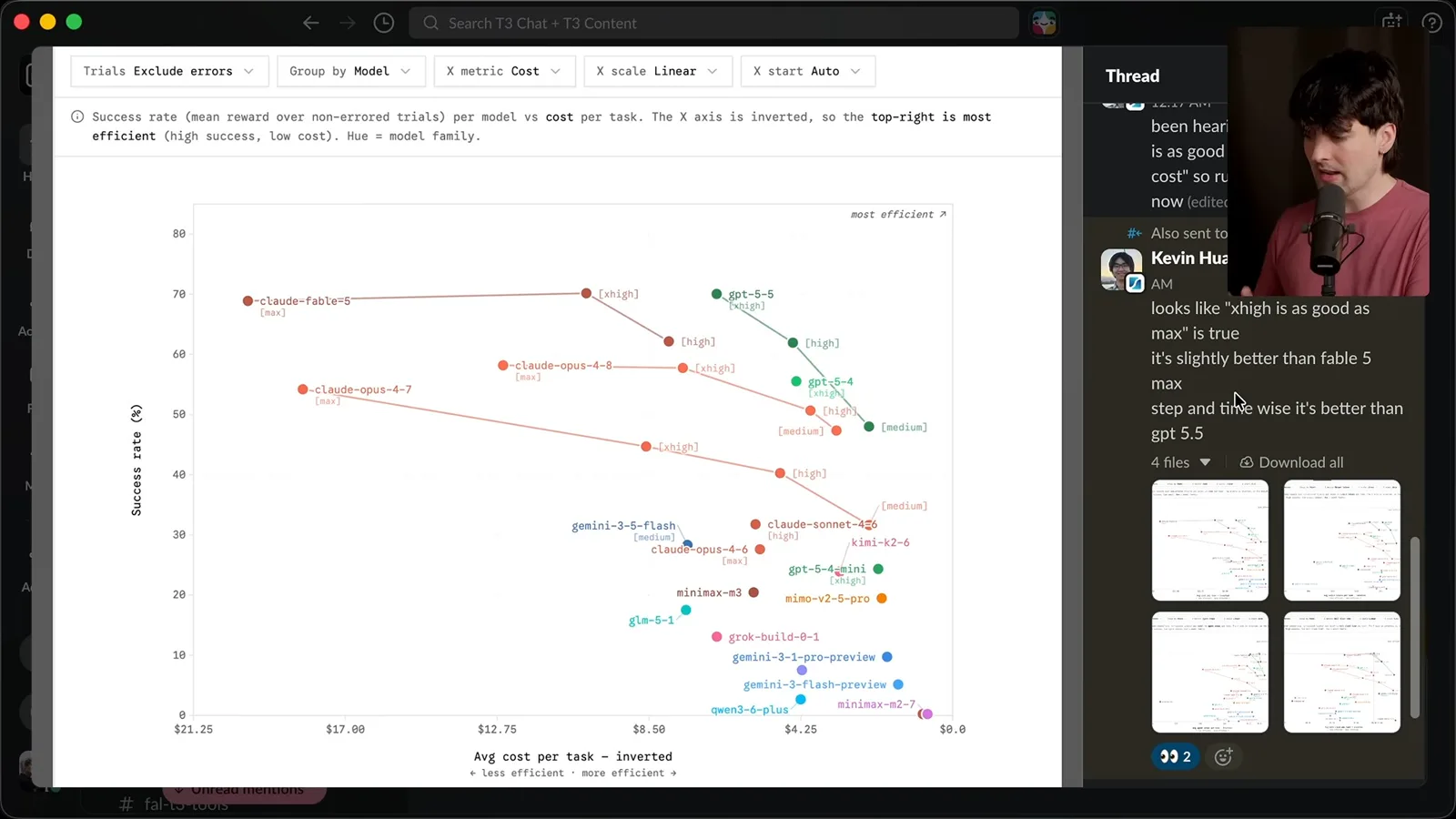This screenshot has height=819, width=1456.
Task: Click the thread panel scrollbar
Action: [1414, 627]
